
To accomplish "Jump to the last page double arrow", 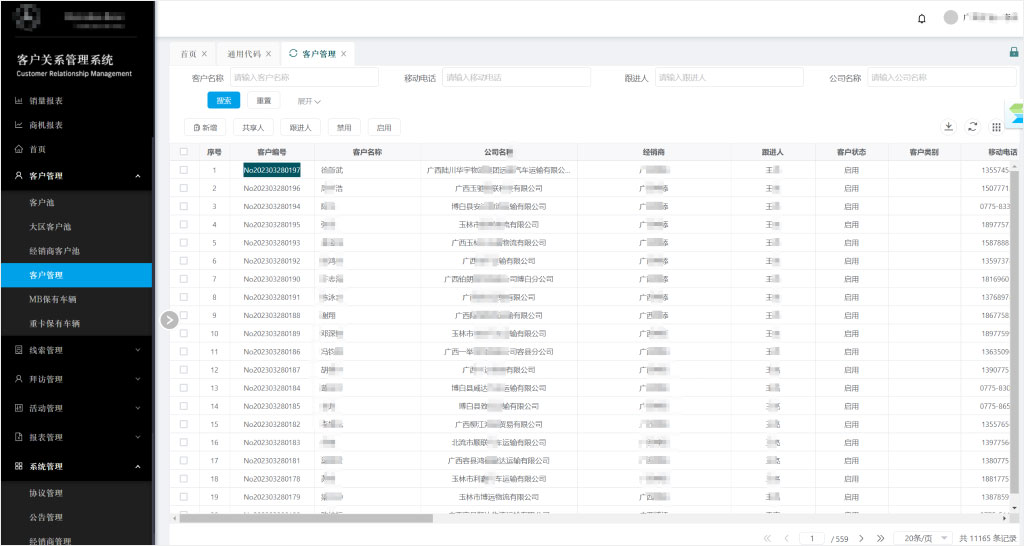I will (x=880, y=538).
